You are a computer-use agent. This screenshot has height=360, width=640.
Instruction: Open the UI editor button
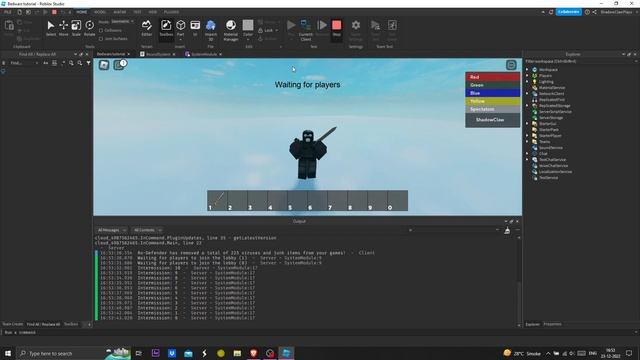coord(195,28)
